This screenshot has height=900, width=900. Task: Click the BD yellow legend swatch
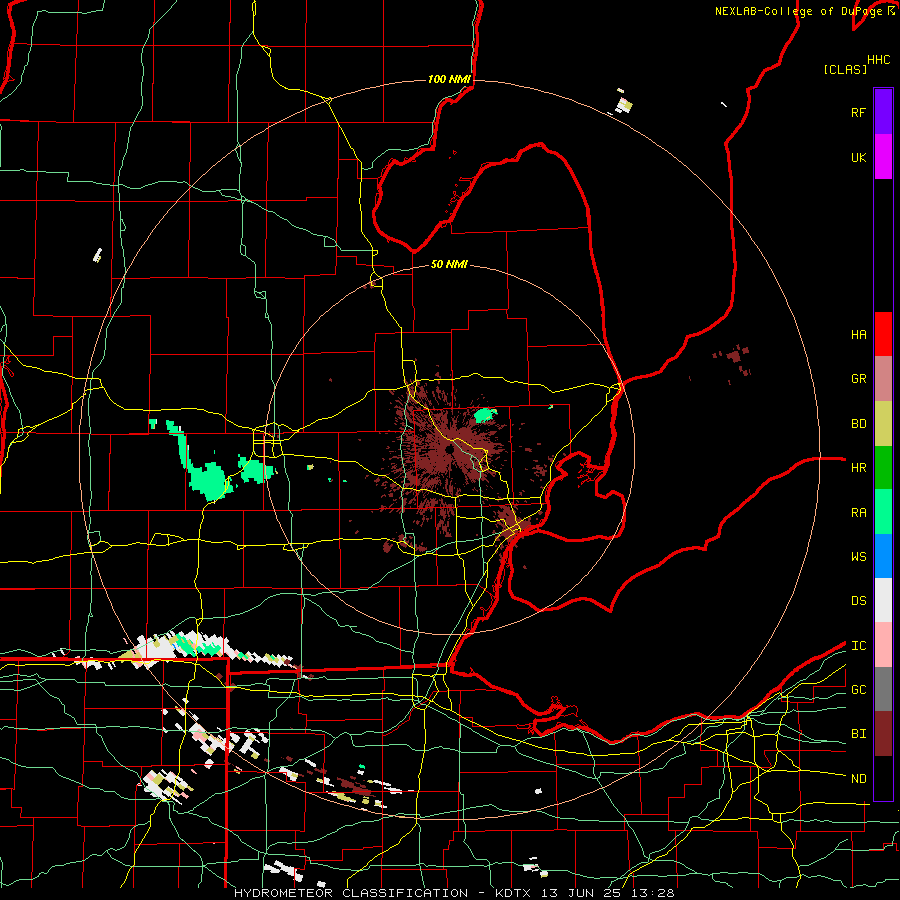click(x=883, y=424)
